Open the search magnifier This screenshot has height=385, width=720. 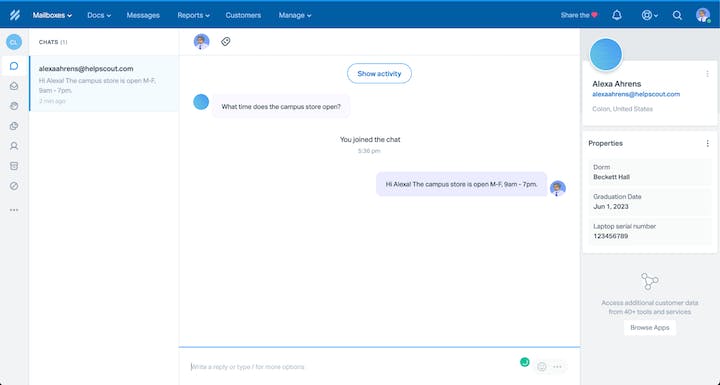point(677,15)
